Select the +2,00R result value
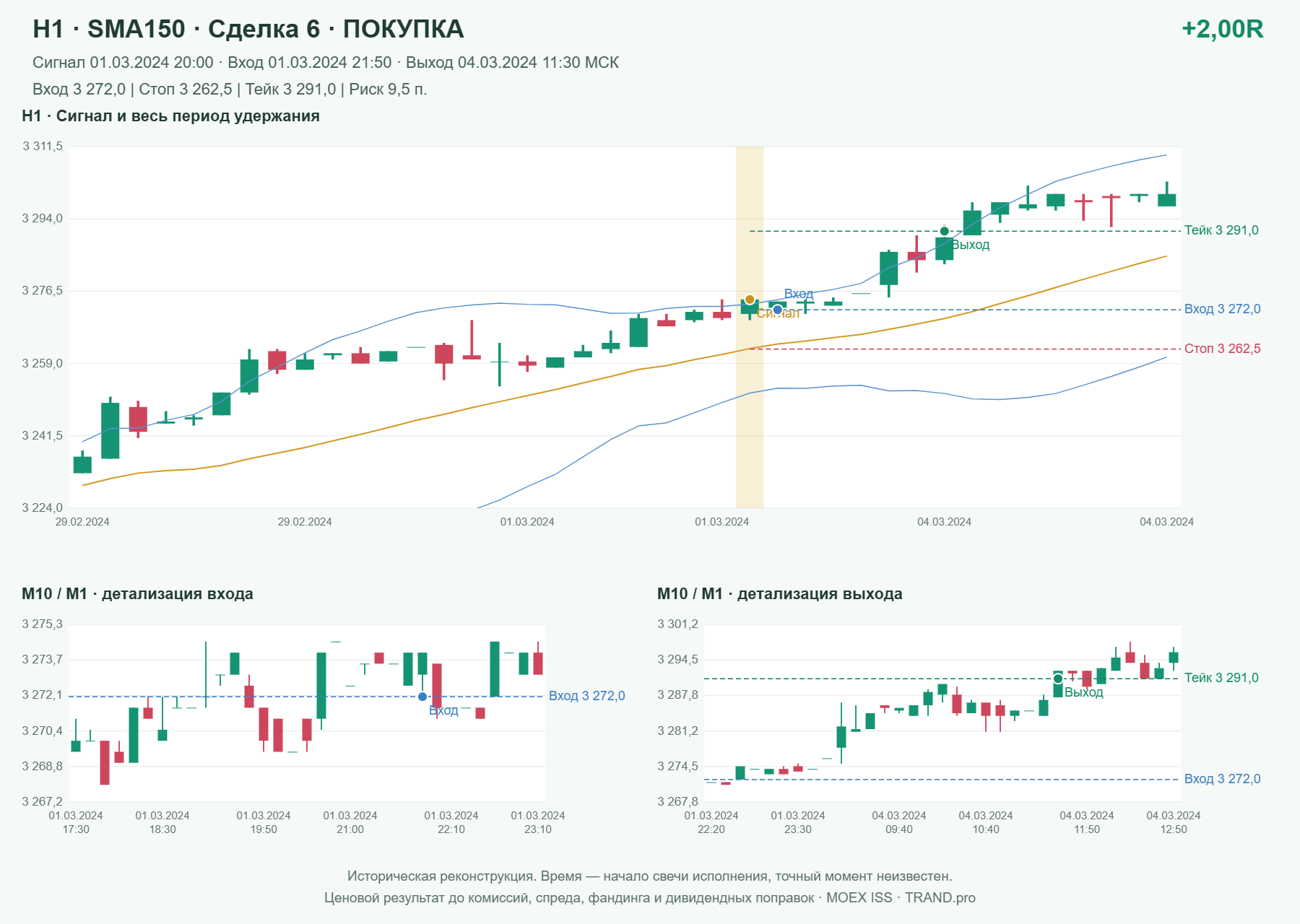This screenshot has width=1300, height=924. click(x=1223, y=29)
